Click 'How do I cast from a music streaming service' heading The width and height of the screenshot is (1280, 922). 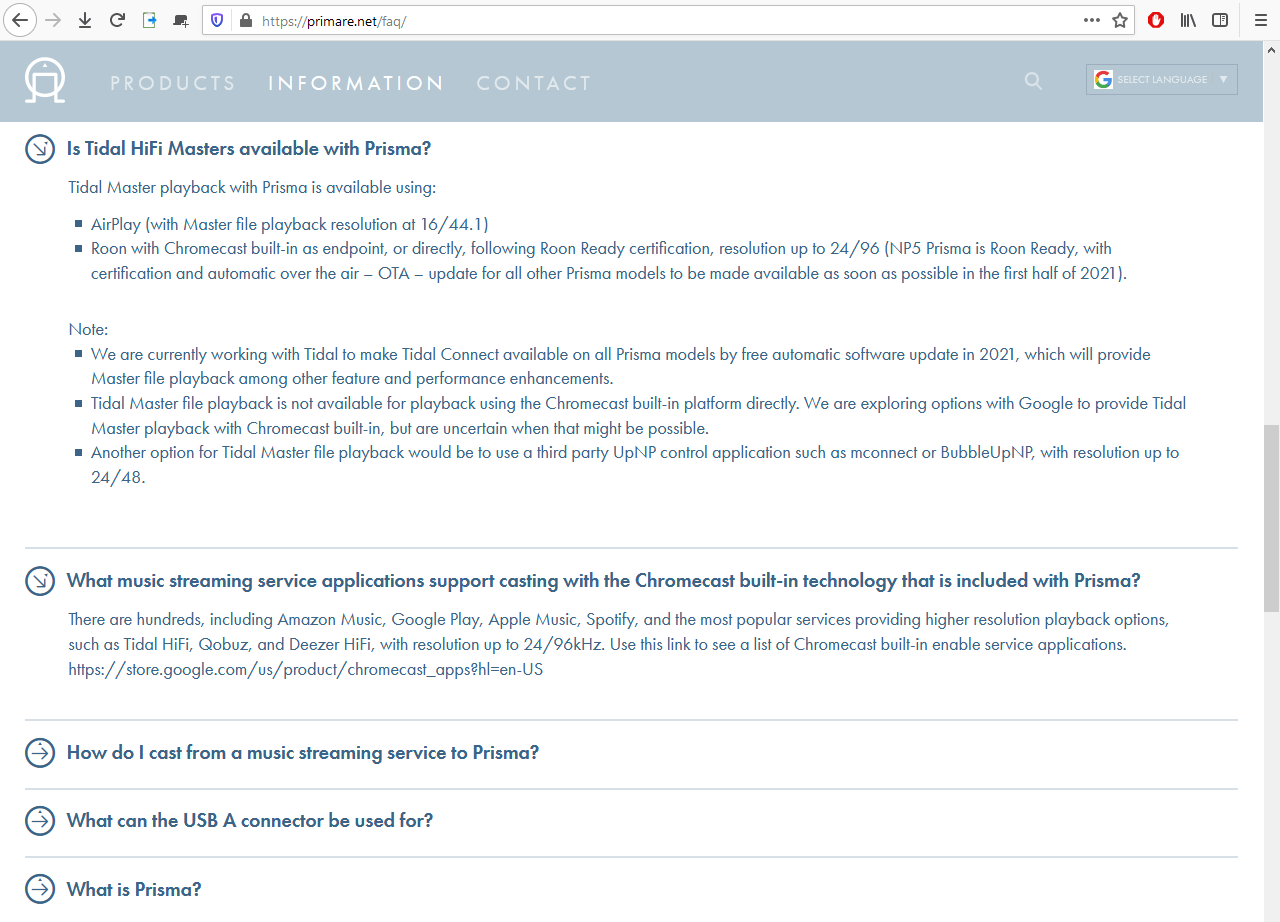[x=303, y=753]
